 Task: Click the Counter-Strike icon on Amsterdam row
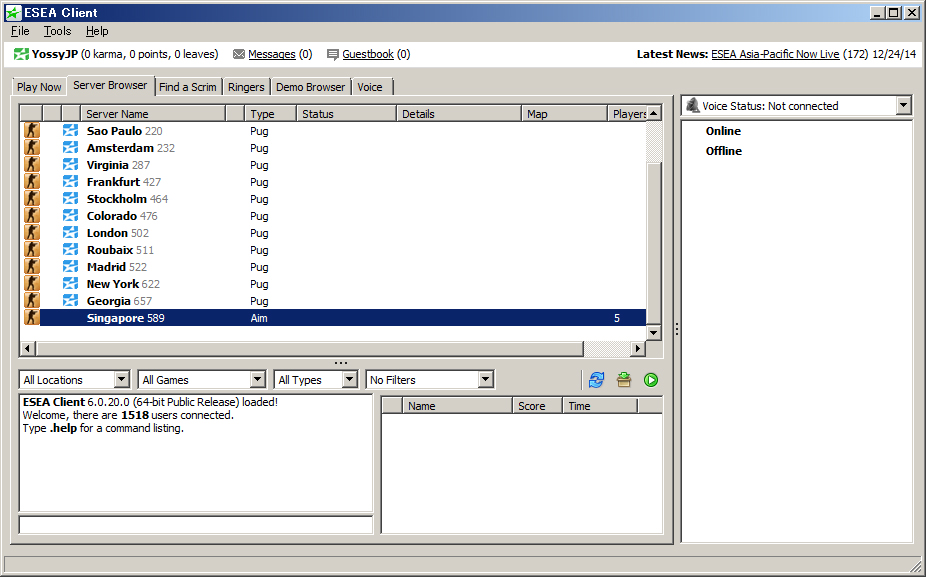[x=32, y=148]
